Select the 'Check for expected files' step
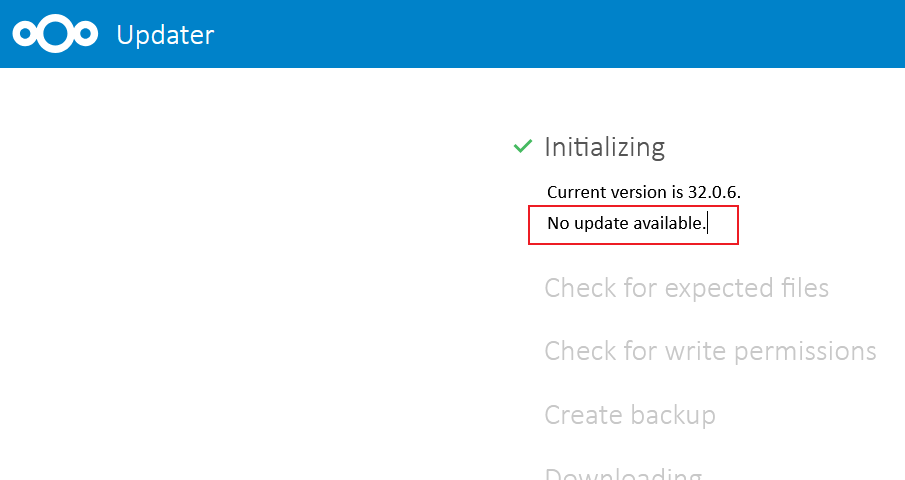The height and width of the screenshot is (480, 905). click(x=686, y=288)
